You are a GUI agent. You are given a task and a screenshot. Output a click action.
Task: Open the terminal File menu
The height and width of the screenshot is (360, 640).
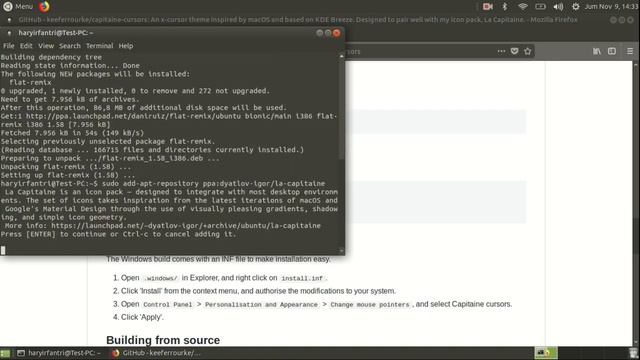click(x=9, y=46)
